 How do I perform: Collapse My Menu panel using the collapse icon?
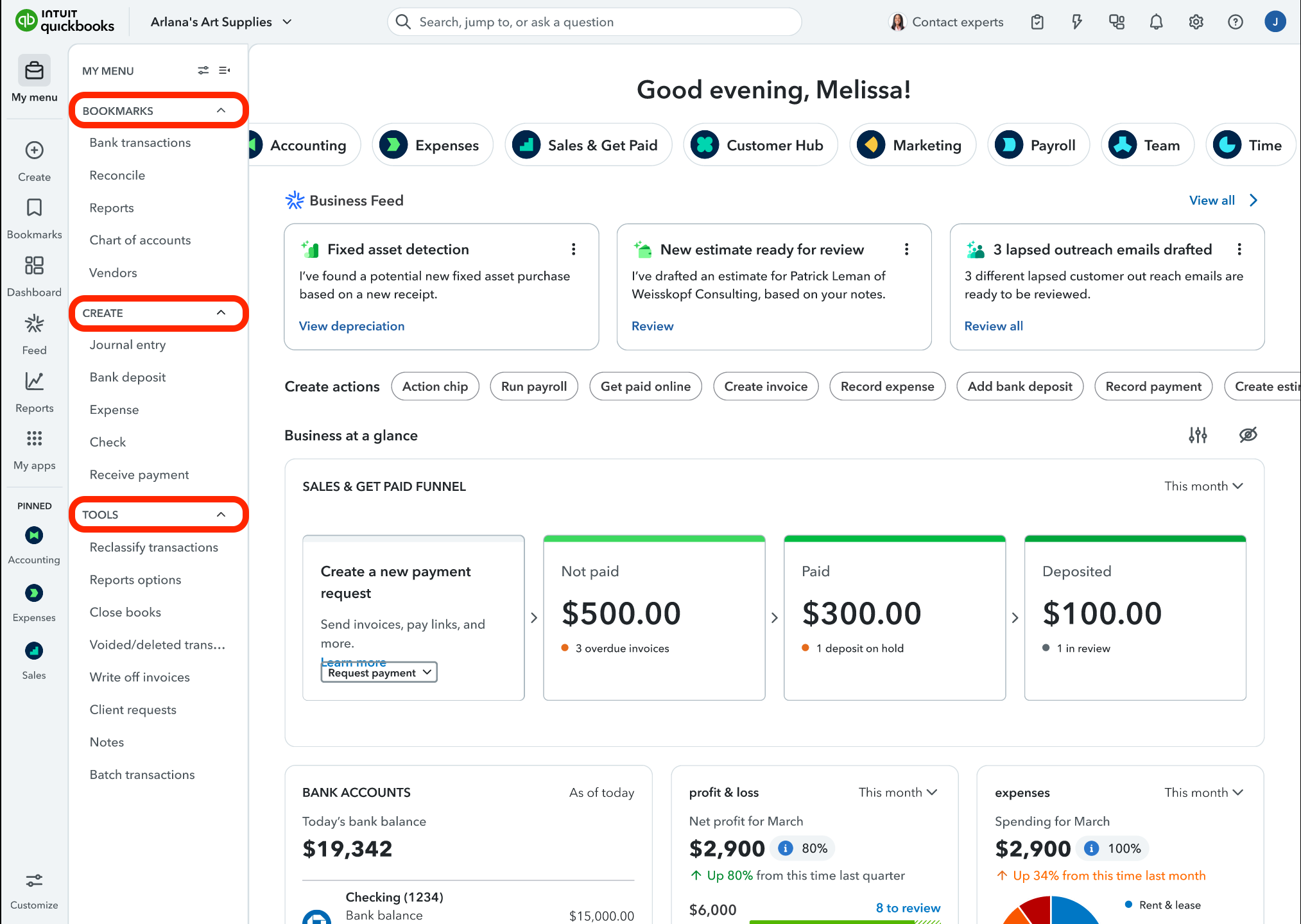coord(225,71)
